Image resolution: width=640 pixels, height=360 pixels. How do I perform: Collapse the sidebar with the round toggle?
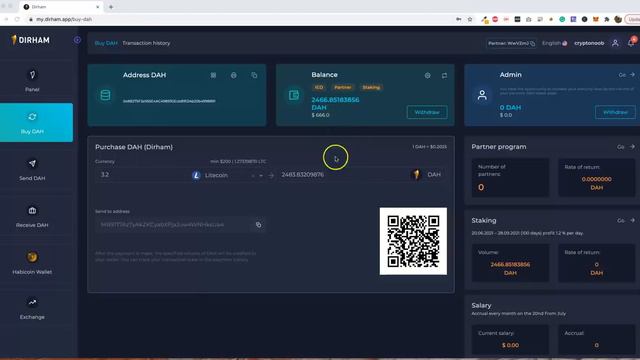click(77, 40)
